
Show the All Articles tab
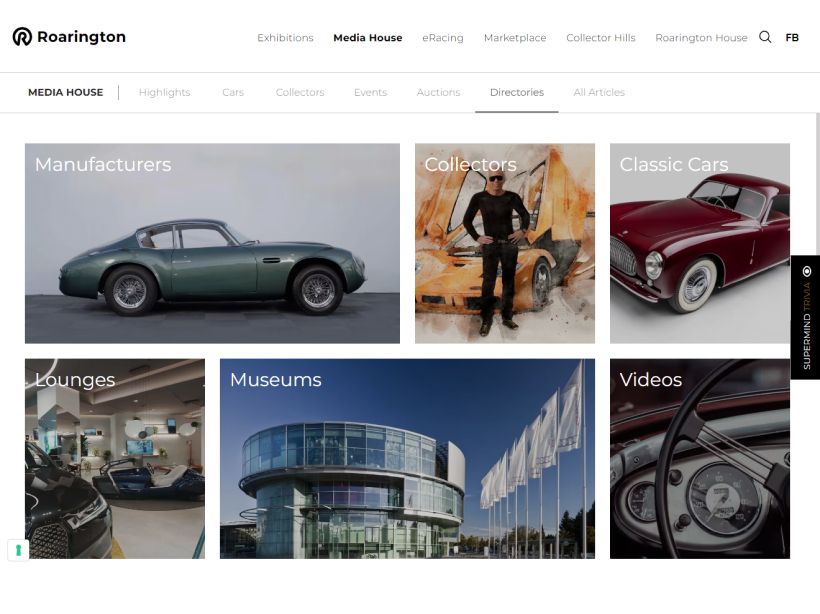coord(599,92)
